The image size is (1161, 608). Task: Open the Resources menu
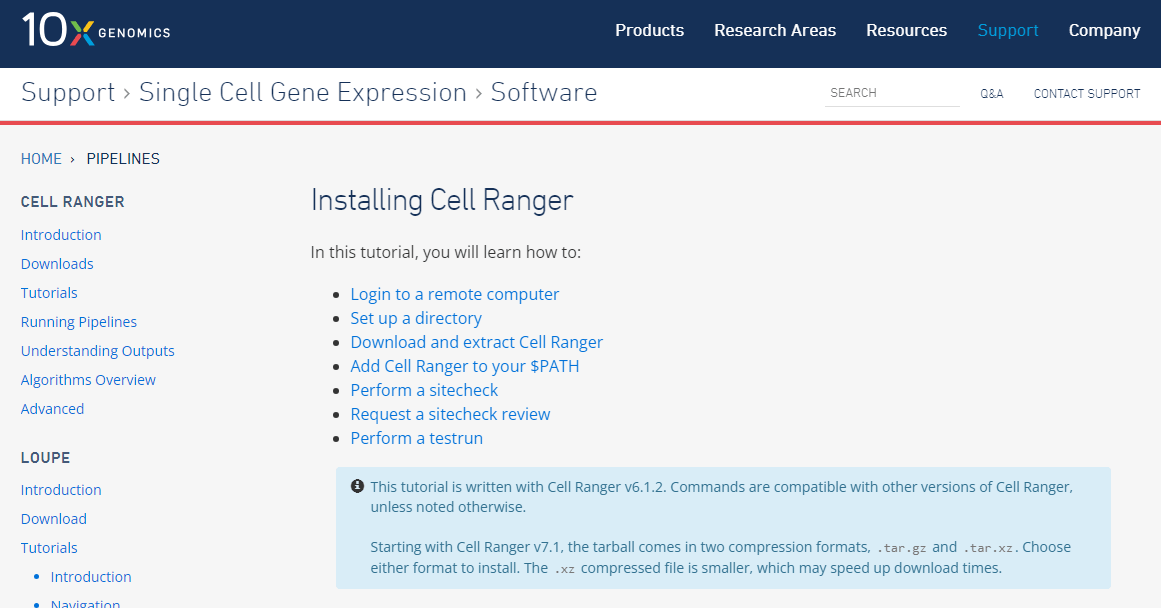point(906,30)
